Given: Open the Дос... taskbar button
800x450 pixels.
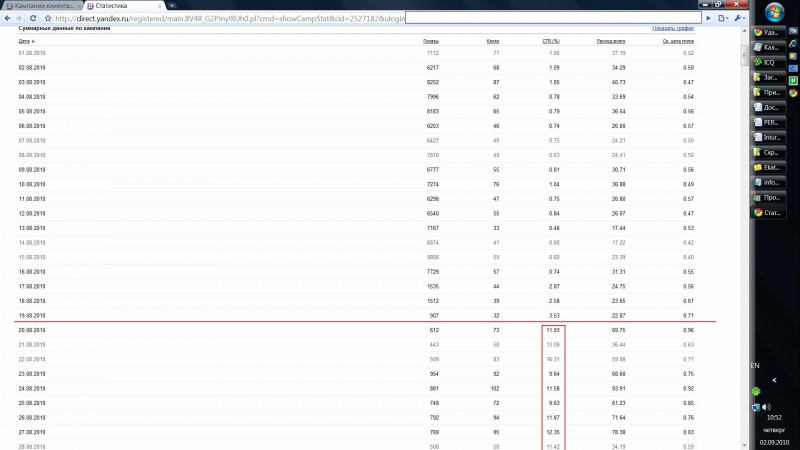Looking at the screenshot, I should tap(768, 108).
